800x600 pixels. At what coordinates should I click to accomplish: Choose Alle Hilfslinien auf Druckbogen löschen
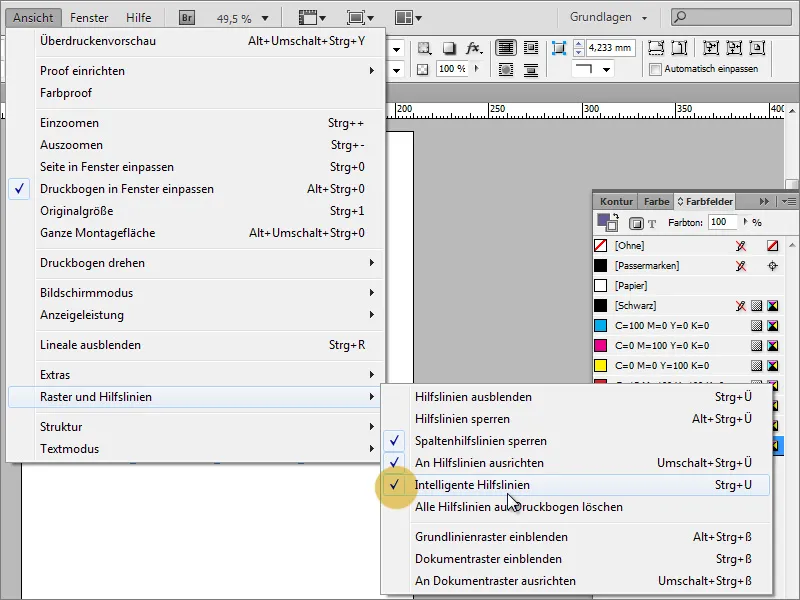click(576, 507)
